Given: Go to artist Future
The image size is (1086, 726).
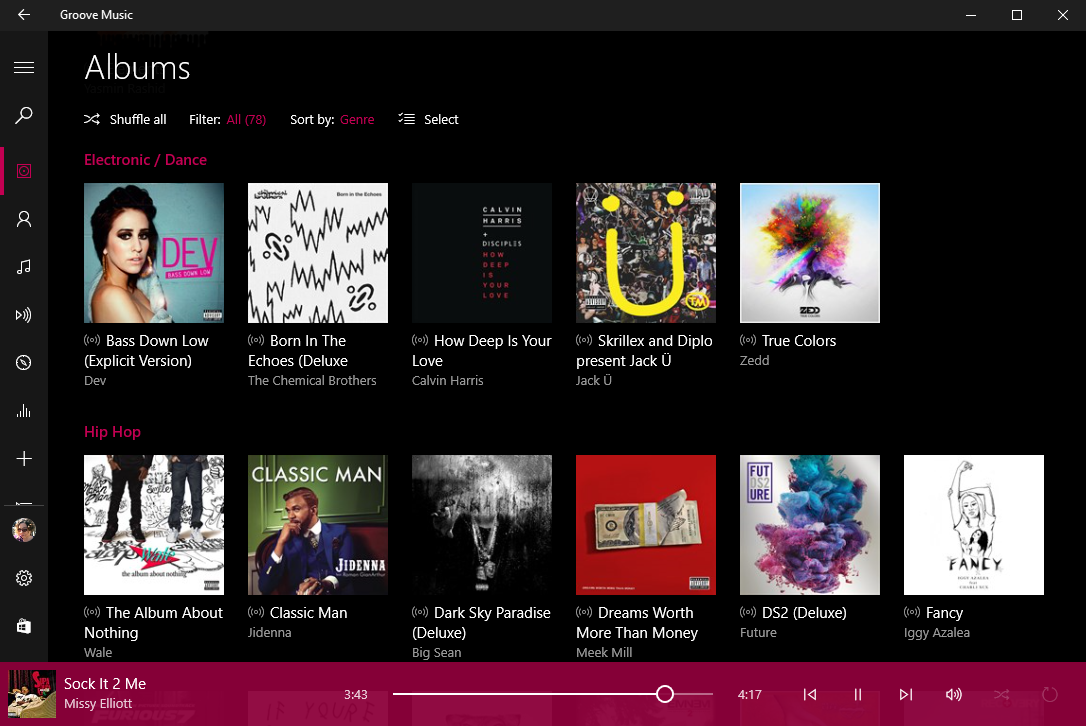Looking at the screenshot, I should [758, 632].
